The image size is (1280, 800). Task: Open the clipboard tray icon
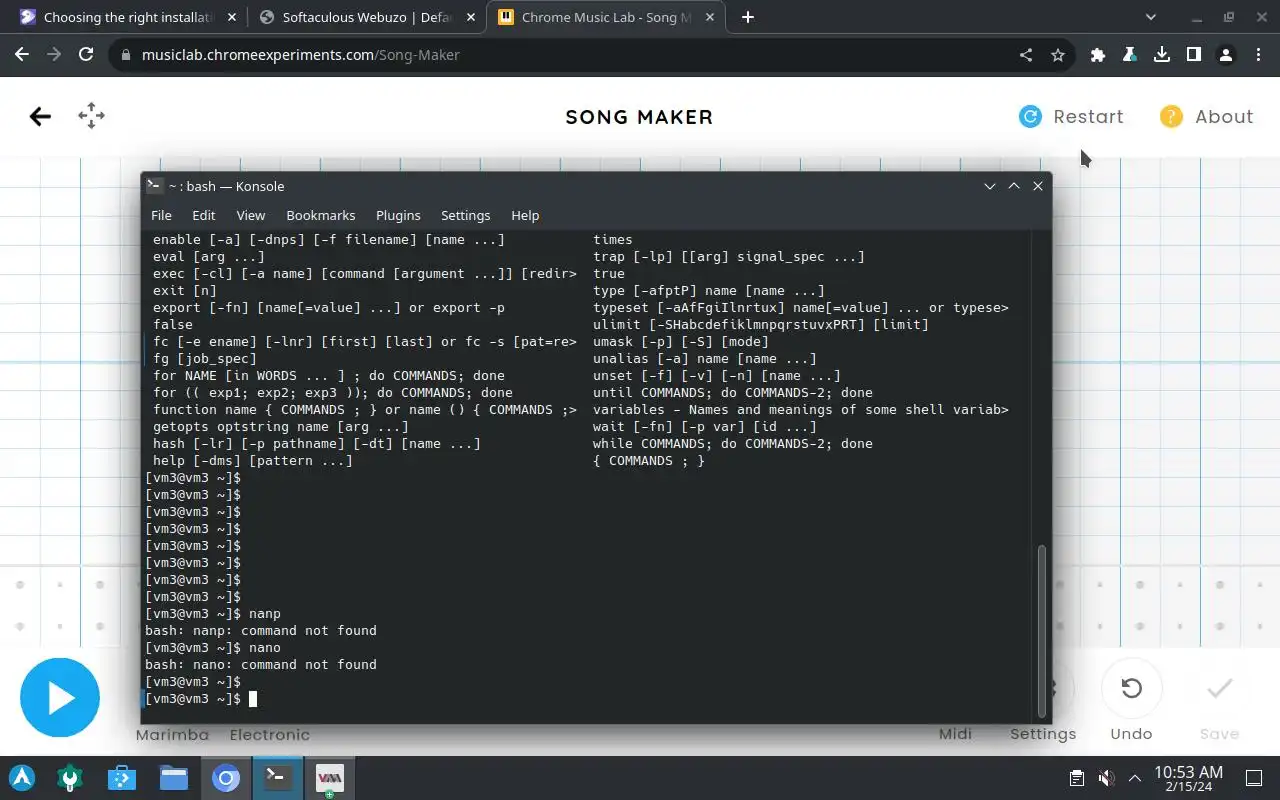pyautogui.click(x=1077, y=778)
